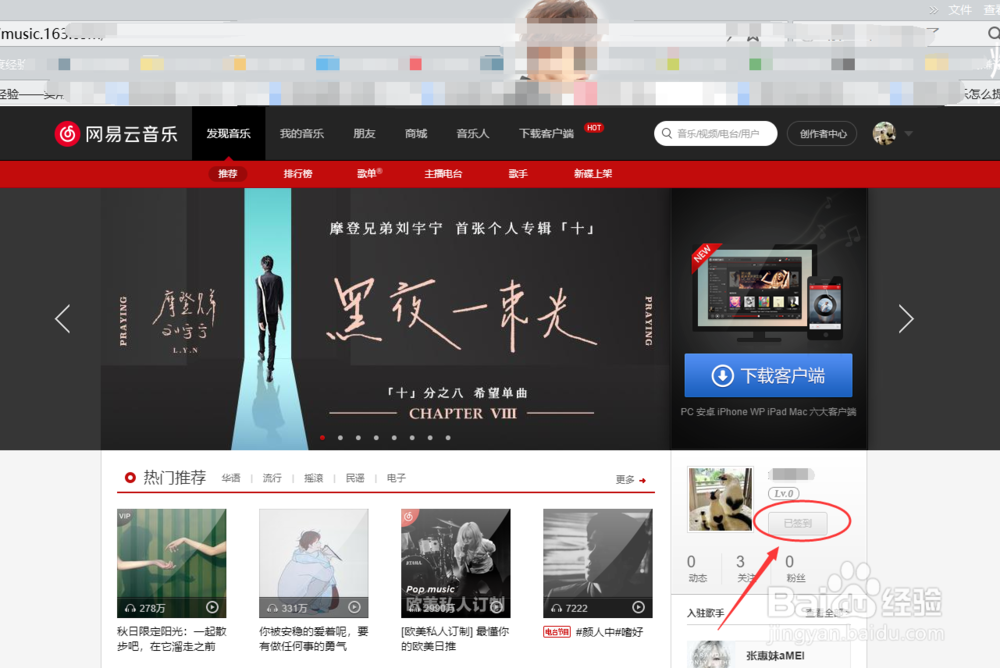
Task: Select the 歌手 sub-navigation item
Action: 518,174
